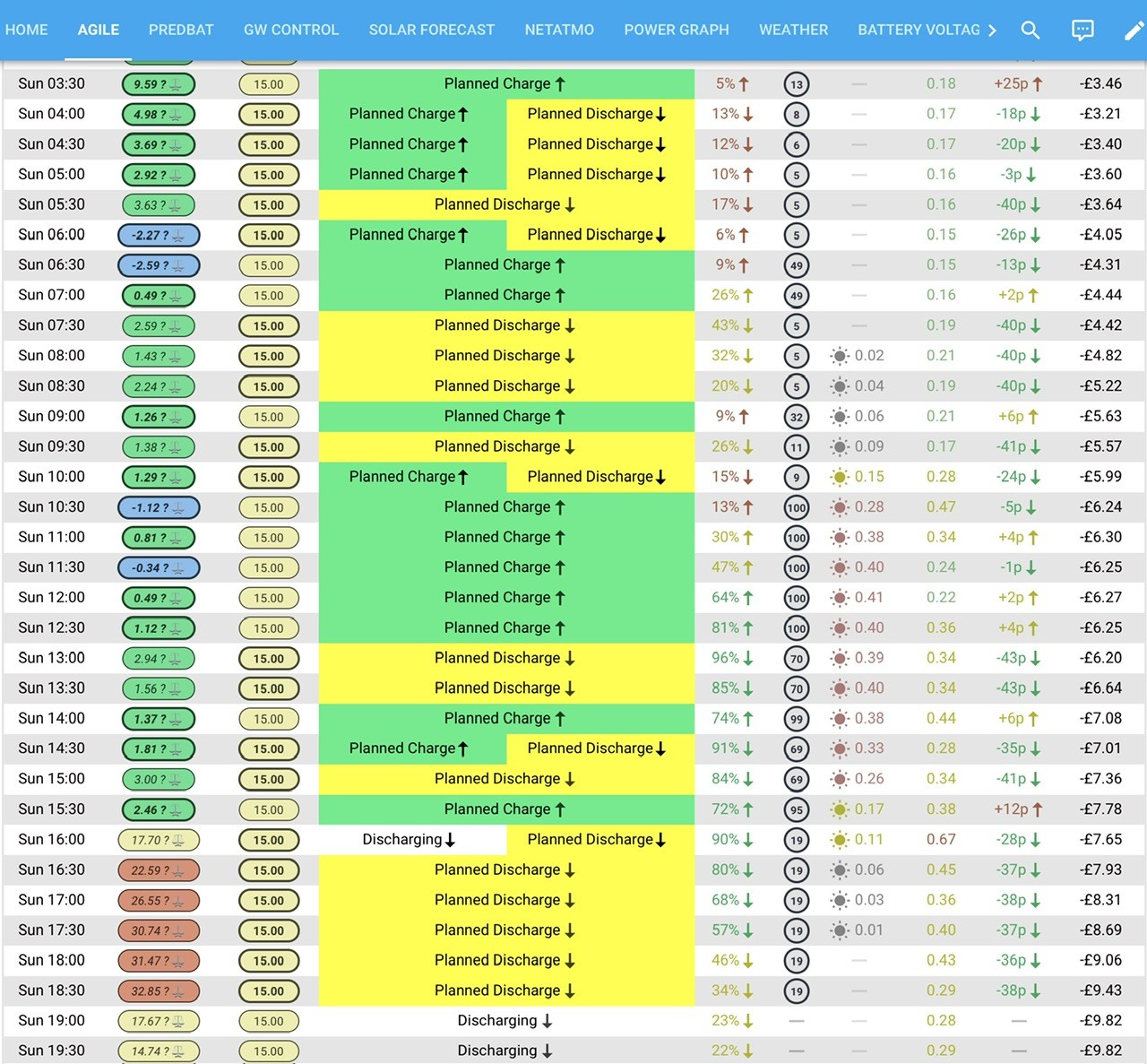Image resolution: width=1147 pixels, height=1064 pixels.
Task: Click the dim sun icon at Sun 16:30
Action: (840, 869)
